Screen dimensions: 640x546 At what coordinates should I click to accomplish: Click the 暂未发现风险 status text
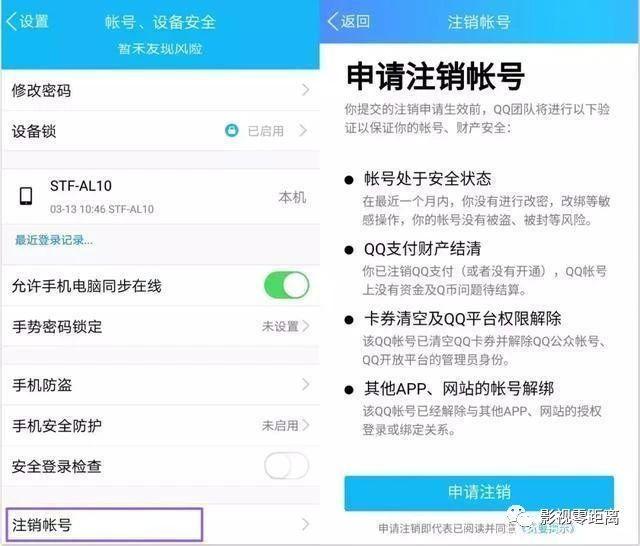click(x=160, y=49)
